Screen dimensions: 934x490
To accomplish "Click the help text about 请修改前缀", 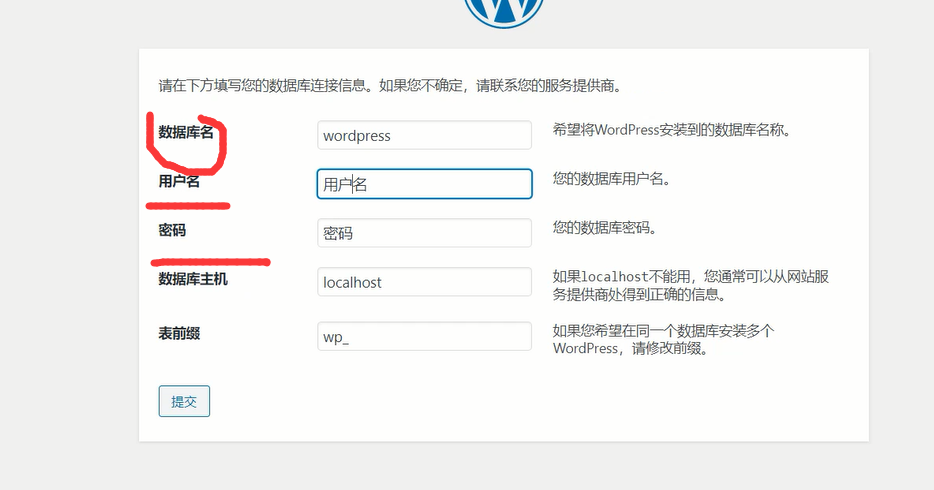I will pyautogui.click(x=663, y=339).
